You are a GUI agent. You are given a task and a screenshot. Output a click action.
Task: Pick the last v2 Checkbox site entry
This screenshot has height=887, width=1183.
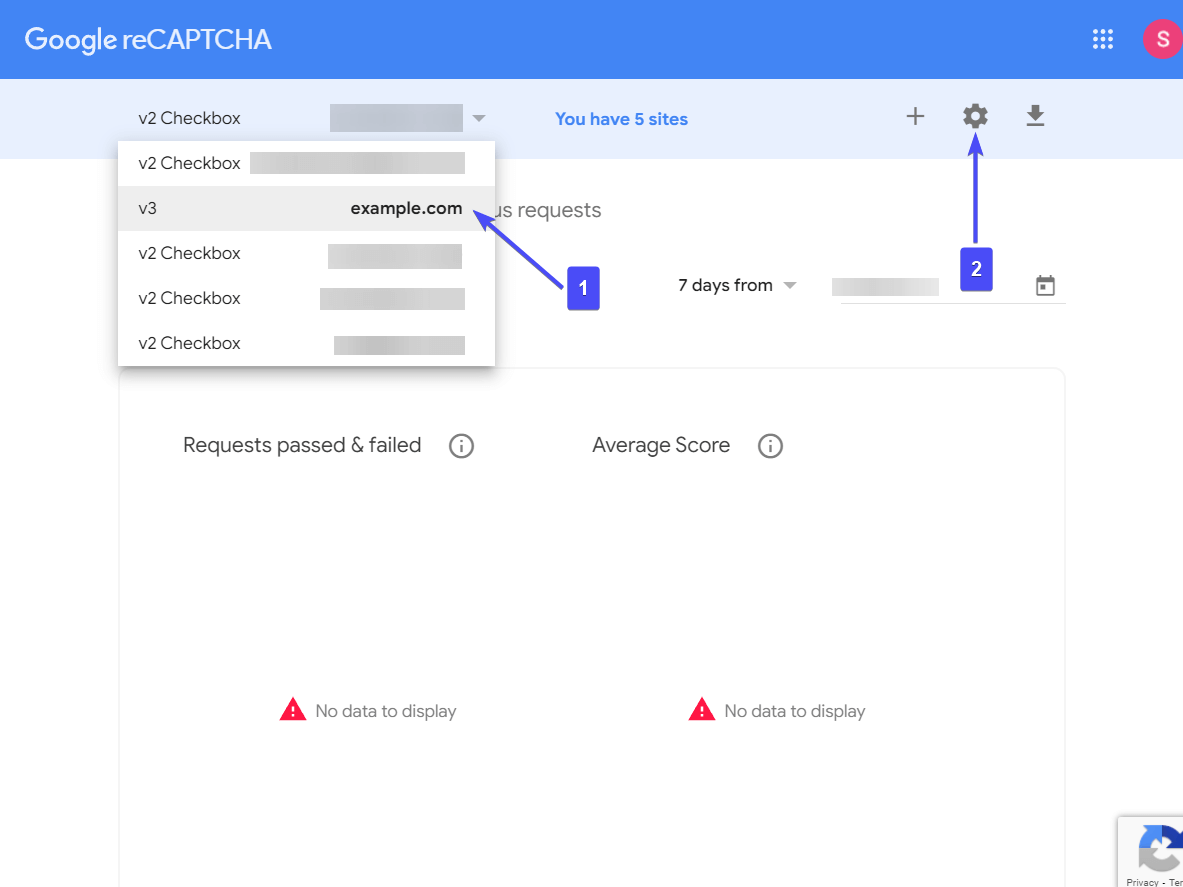click(306, 343)
